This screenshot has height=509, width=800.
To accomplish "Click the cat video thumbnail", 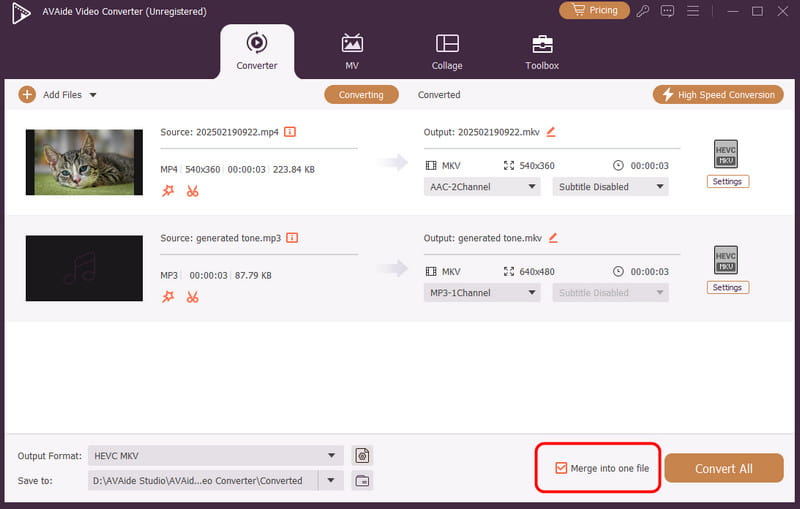I will point(84,162).
